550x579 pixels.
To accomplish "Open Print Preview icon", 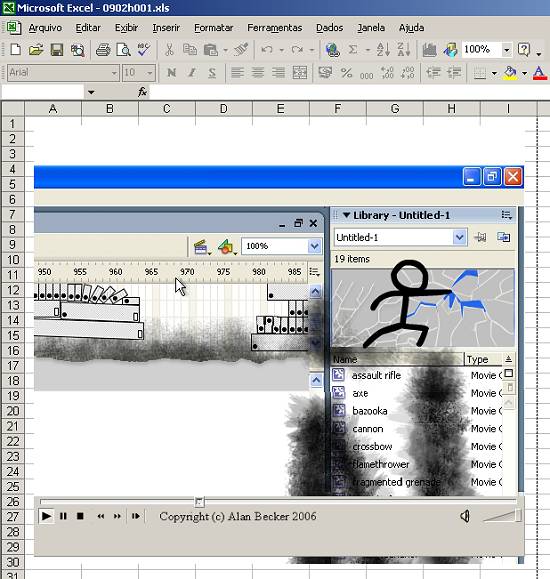I will coord(123,49).
